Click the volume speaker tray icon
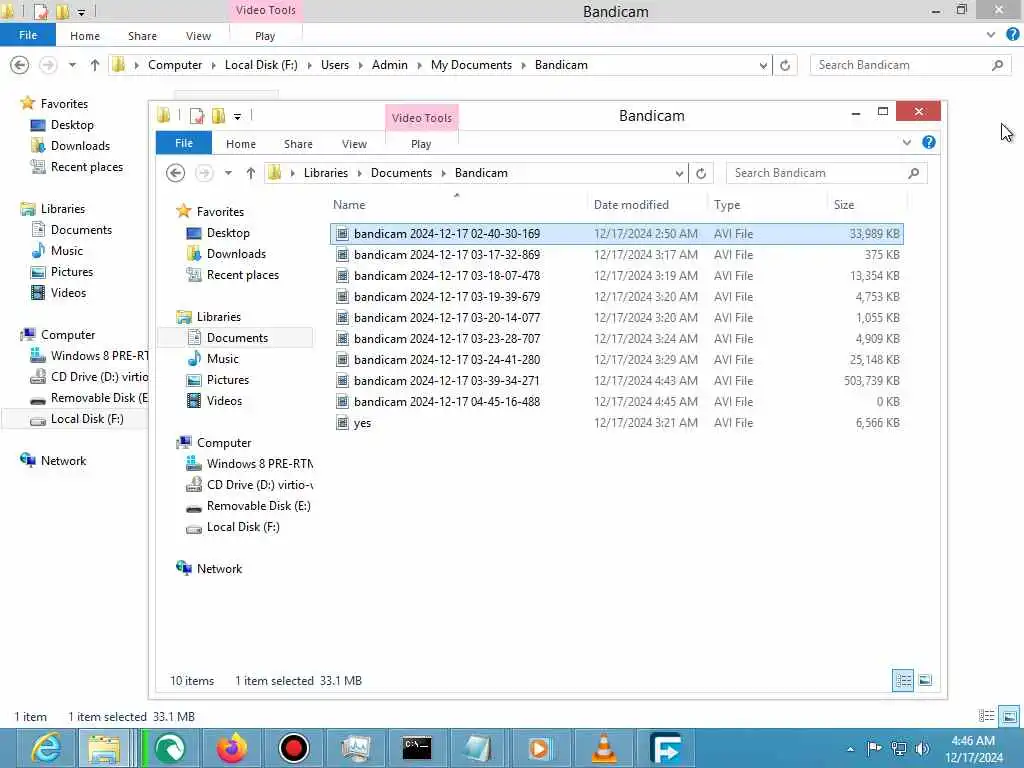The width and height of the screenshot is (1024, 768). (x=922, y=748)
